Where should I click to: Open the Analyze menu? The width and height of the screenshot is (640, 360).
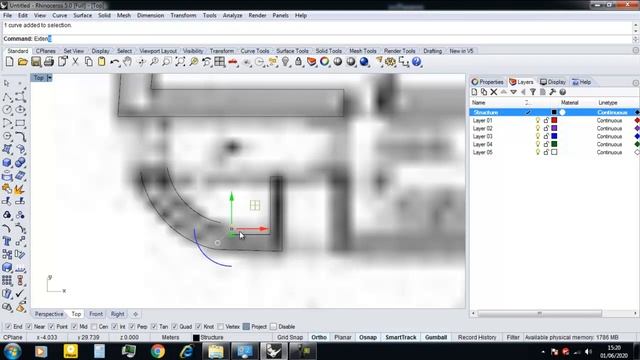pyautogui.click(x=233, y=16)
